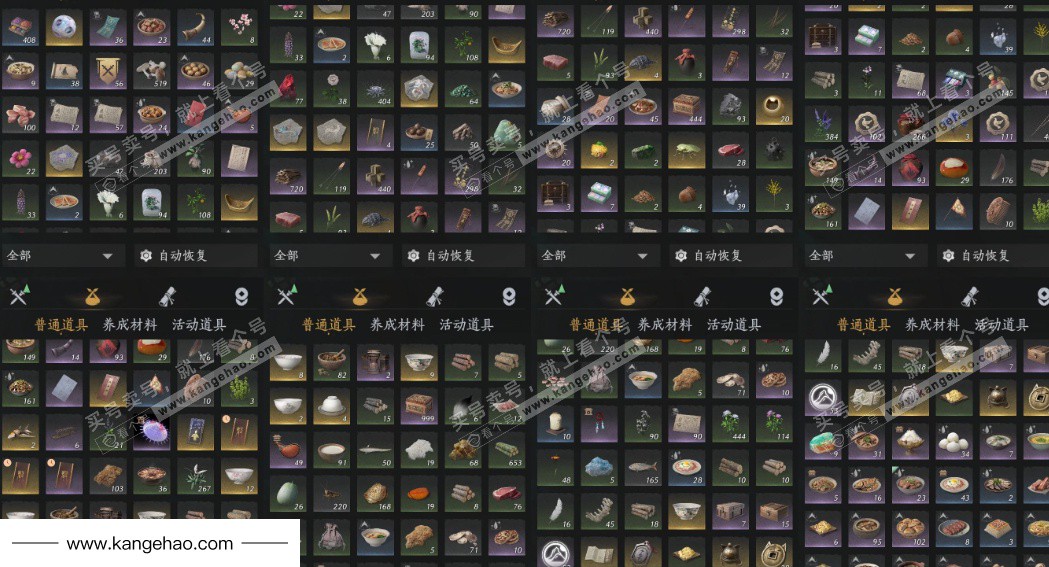
Task: Switch to 养成材料 tab in leftmost panel
Action: [130, 325]
